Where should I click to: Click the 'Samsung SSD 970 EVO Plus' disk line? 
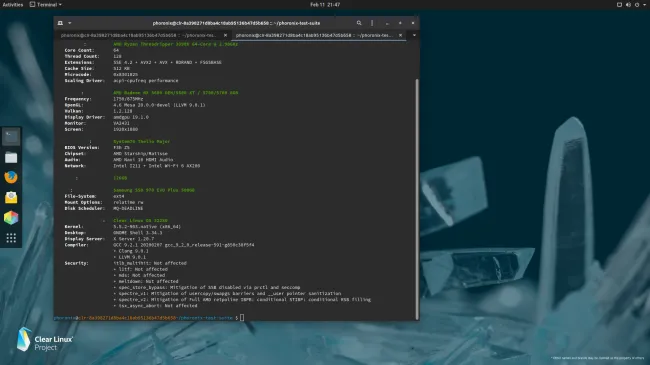(154, 190)
